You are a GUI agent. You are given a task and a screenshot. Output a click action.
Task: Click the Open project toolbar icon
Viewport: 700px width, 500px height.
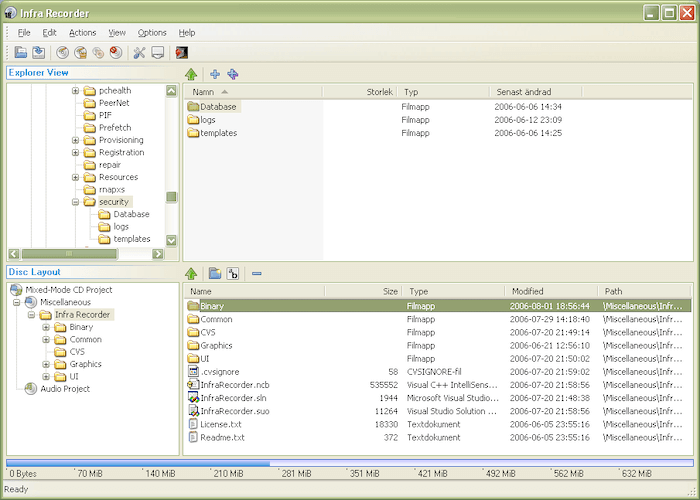[21, 52]
